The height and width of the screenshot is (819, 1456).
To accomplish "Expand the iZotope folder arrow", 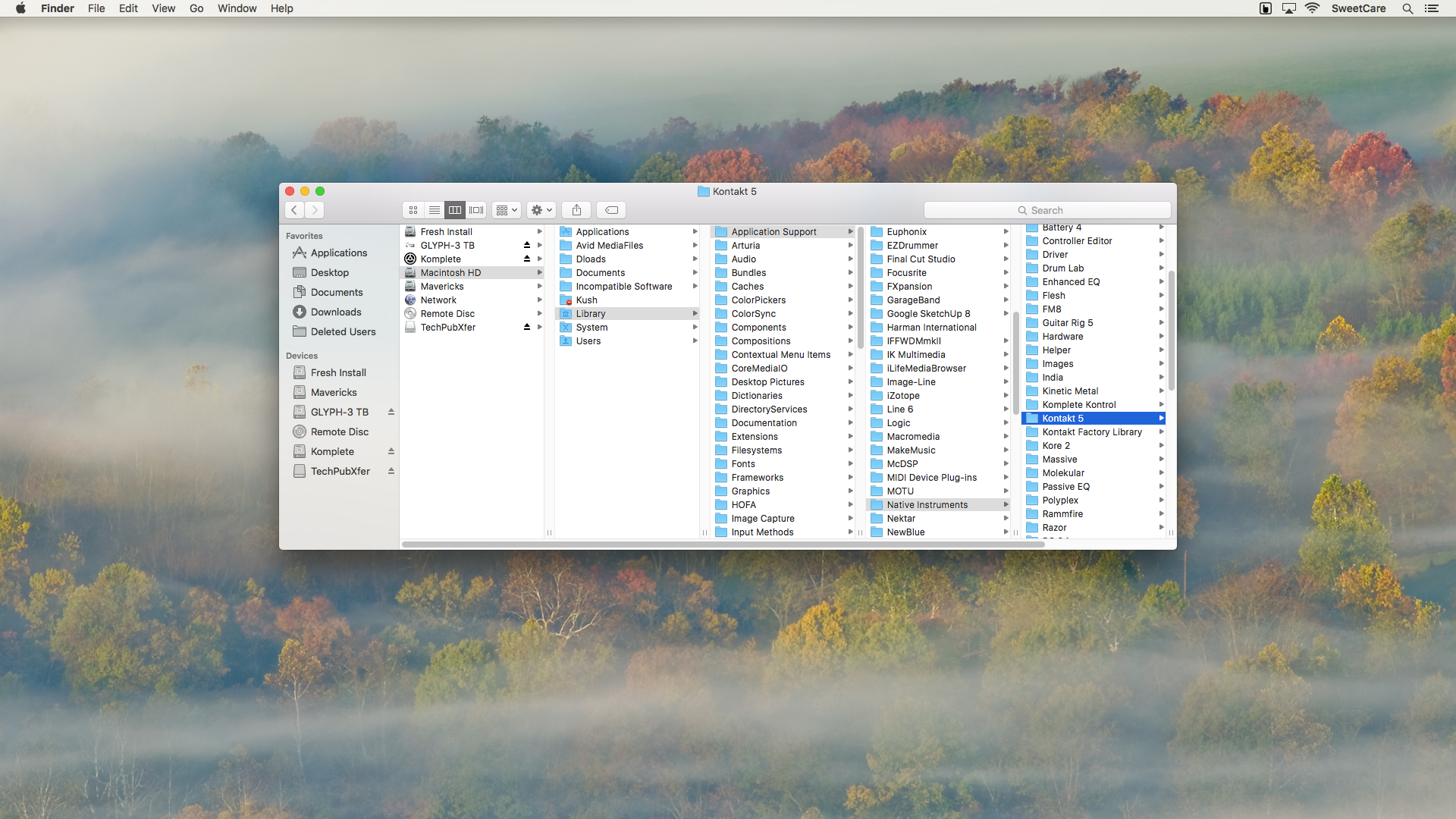I will point(1006,396).
